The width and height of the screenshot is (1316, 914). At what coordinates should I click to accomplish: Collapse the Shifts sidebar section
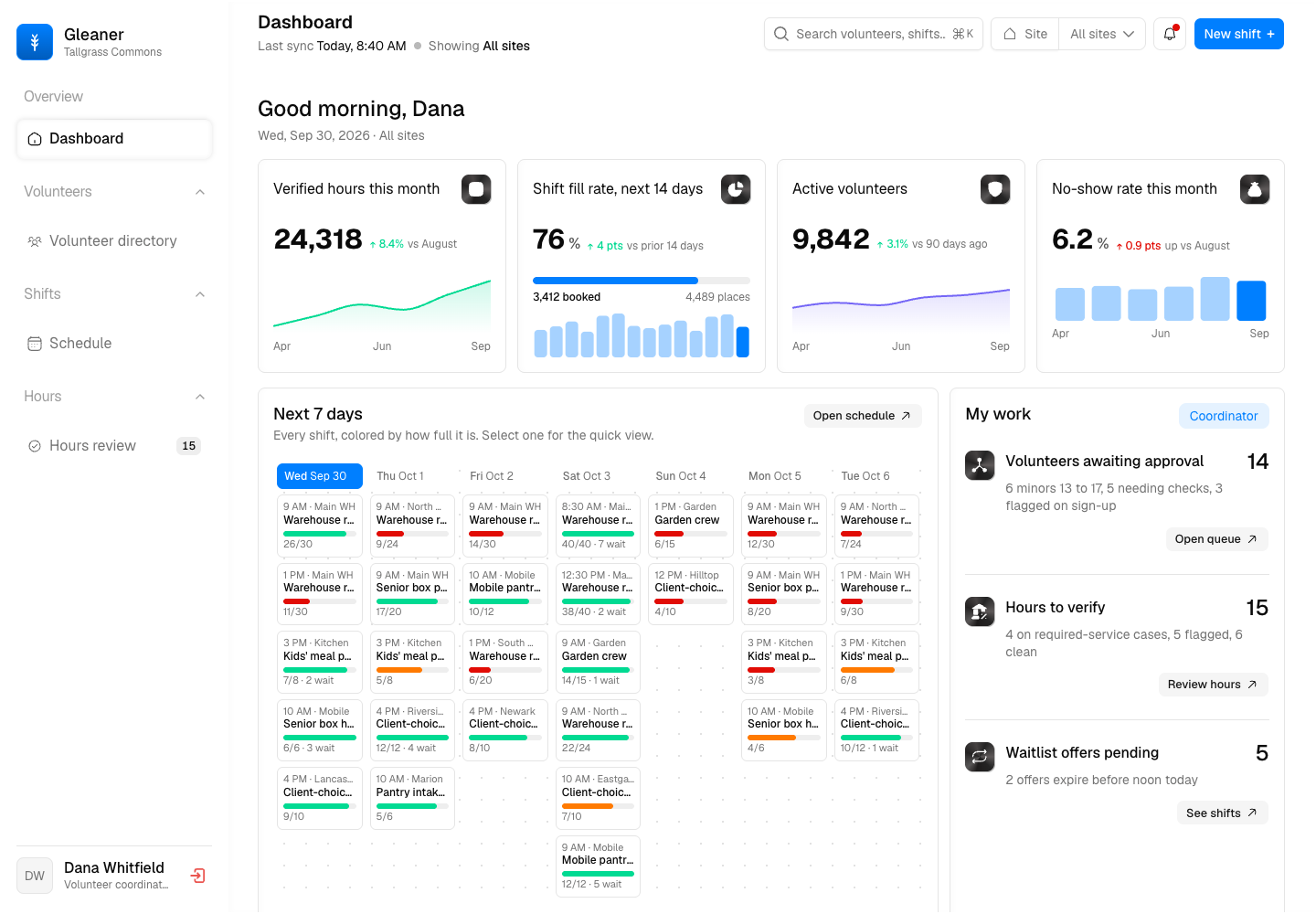(x=200, y=294)
